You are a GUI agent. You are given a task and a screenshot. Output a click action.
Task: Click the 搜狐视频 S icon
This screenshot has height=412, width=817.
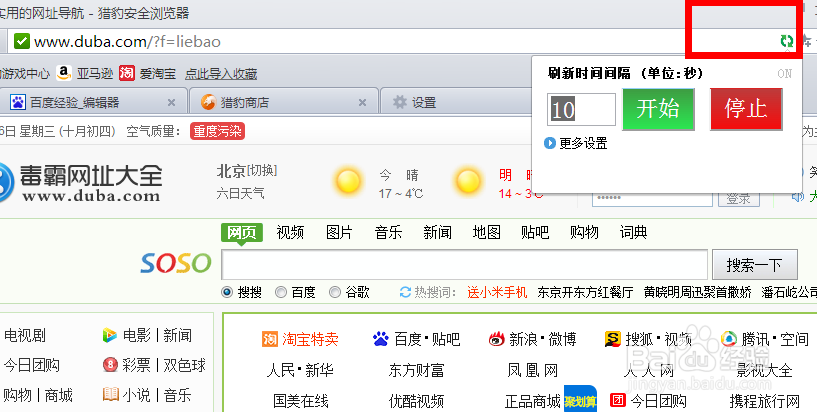[x=612, y=340]
